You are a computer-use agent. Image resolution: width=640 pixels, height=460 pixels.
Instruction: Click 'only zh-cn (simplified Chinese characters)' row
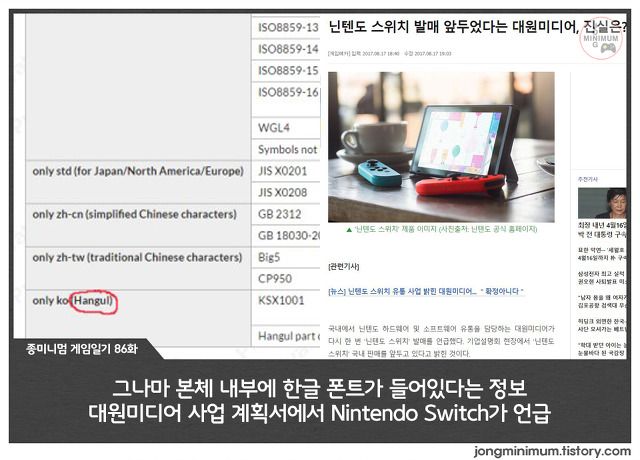[x=138, y=225]
